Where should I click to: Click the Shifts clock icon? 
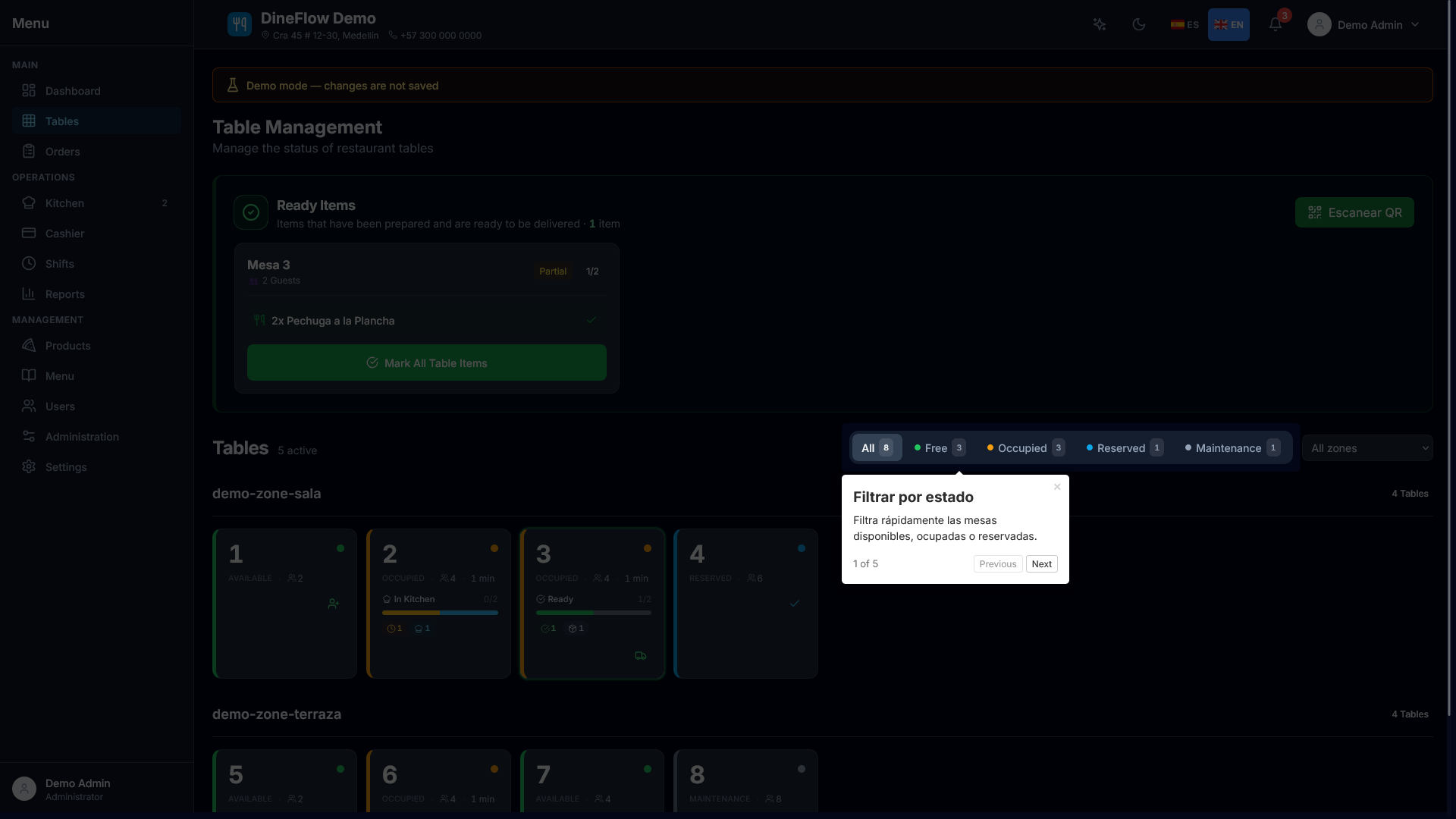(x=29, y=263)
